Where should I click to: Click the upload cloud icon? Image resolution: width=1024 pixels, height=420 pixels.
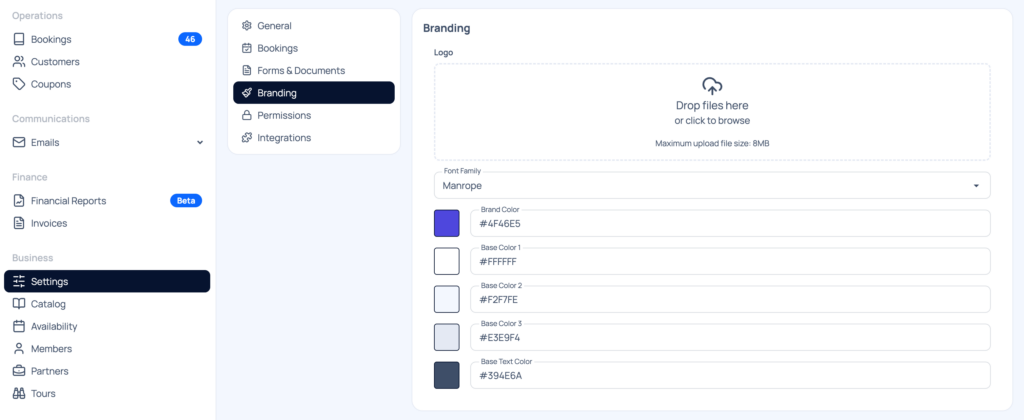[712, 86]
